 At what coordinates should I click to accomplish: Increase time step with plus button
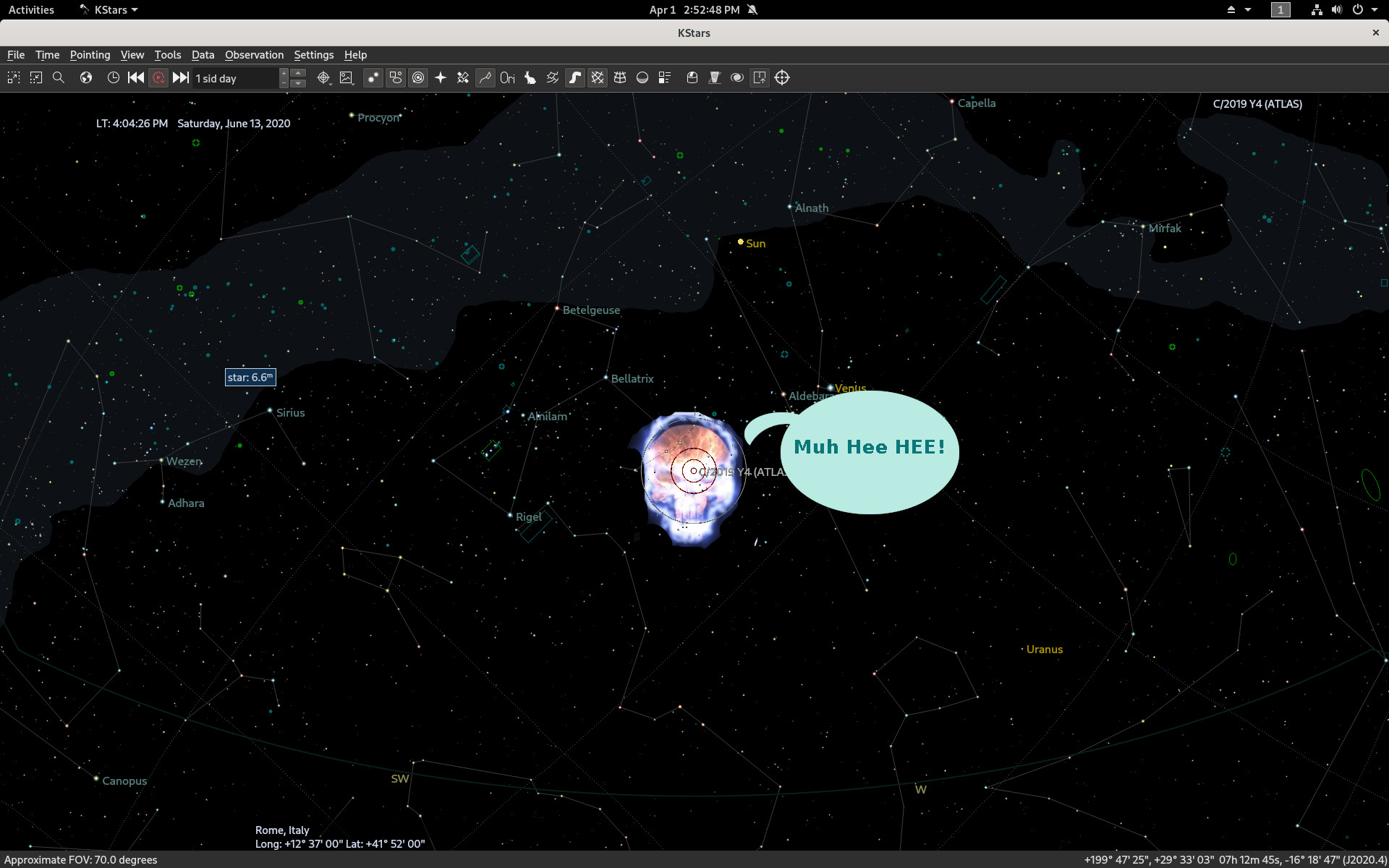coord(284,73)
